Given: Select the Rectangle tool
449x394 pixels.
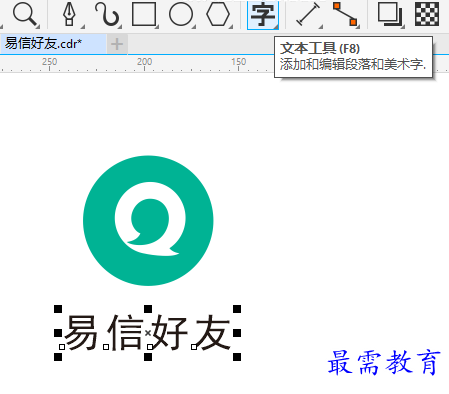Looking at the screenshot, I should click(144, 14).
